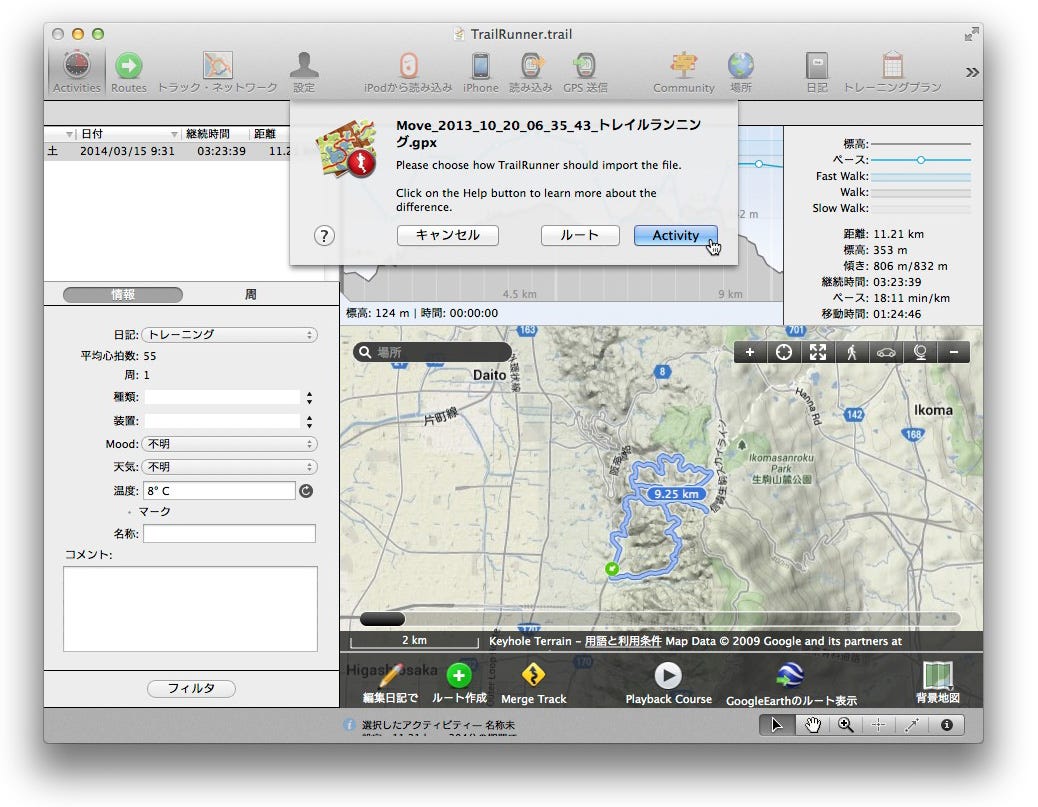Toggle fullscreen with top-right arrows
Screen dimensions: 1038x807
point(971,34)
